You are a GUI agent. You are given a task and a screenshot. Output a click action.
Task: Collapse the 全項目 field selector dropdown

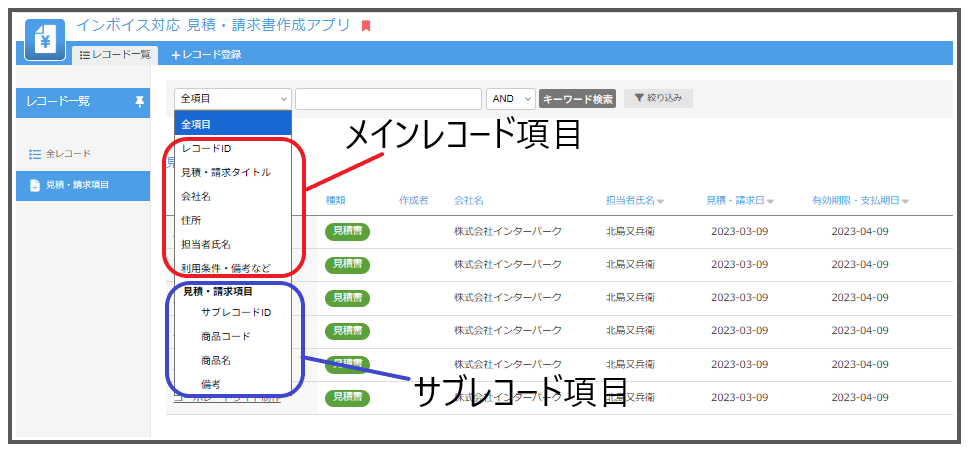233,99
